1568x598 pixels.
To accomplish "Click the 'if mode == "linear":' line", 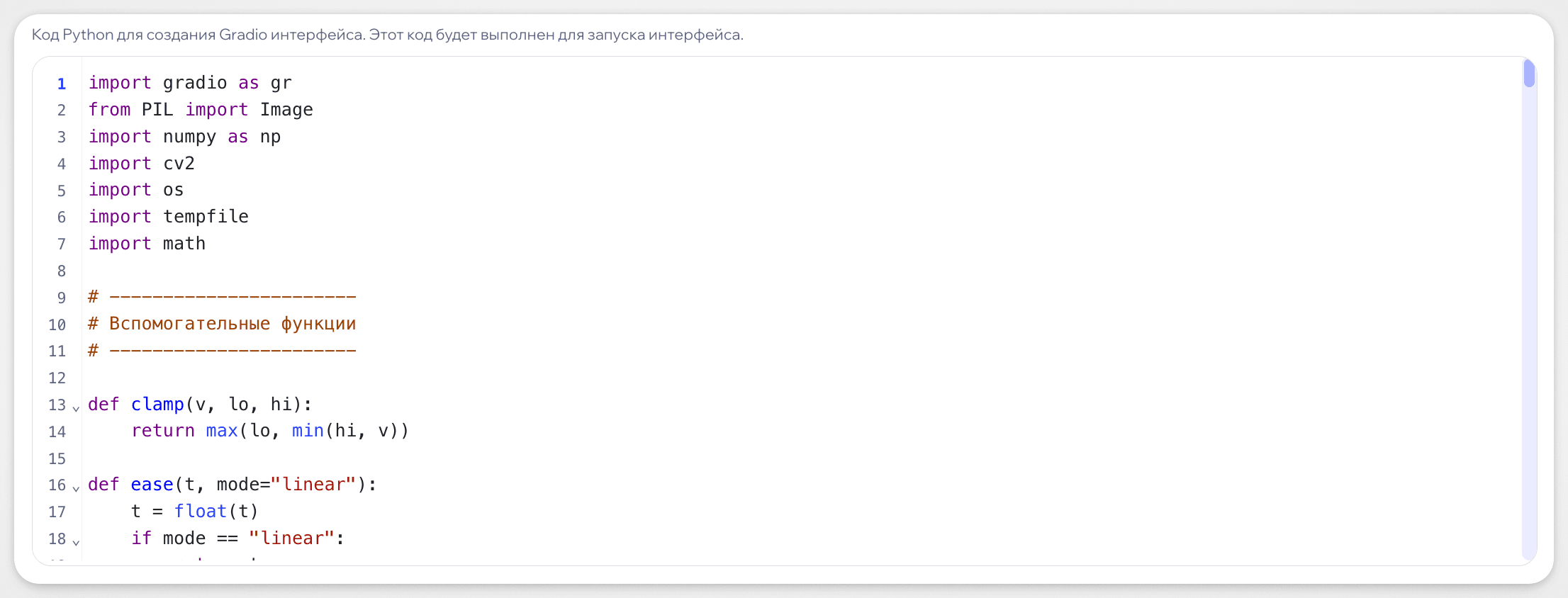I will [x=237, y=538].
